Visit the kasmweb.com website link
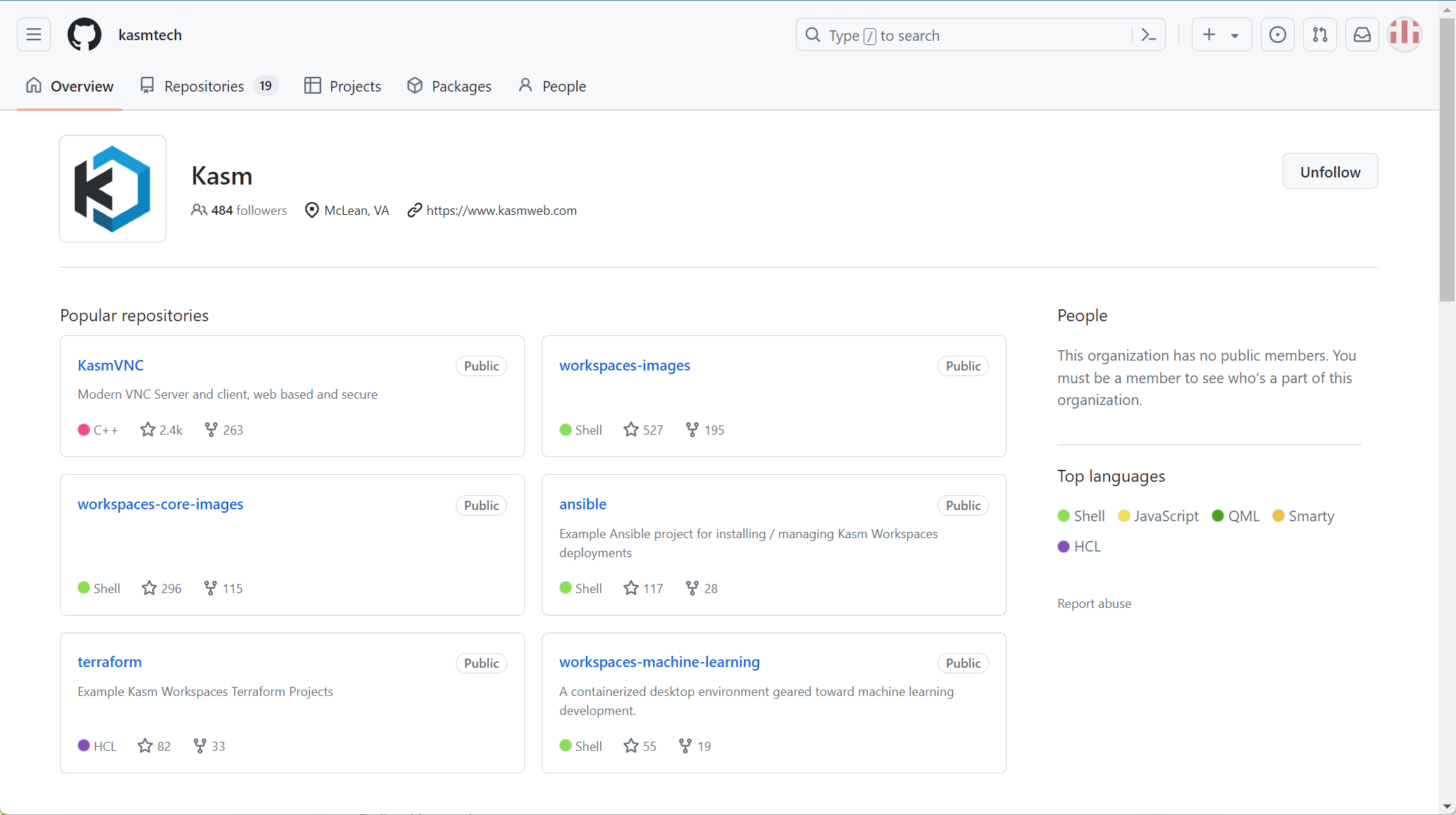Viewport: 1456px width, 815px height. point(501,211)
